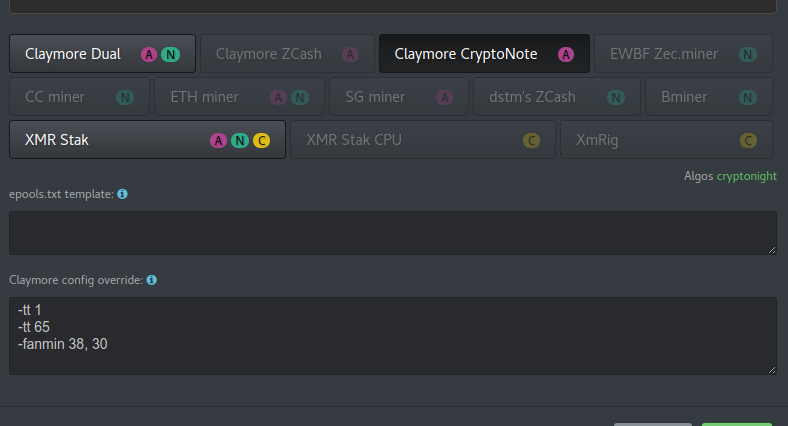The height and width of the screenshot is (426, 788).
Task: Grab the config override resize handle
Action: [x=772, y=370]
